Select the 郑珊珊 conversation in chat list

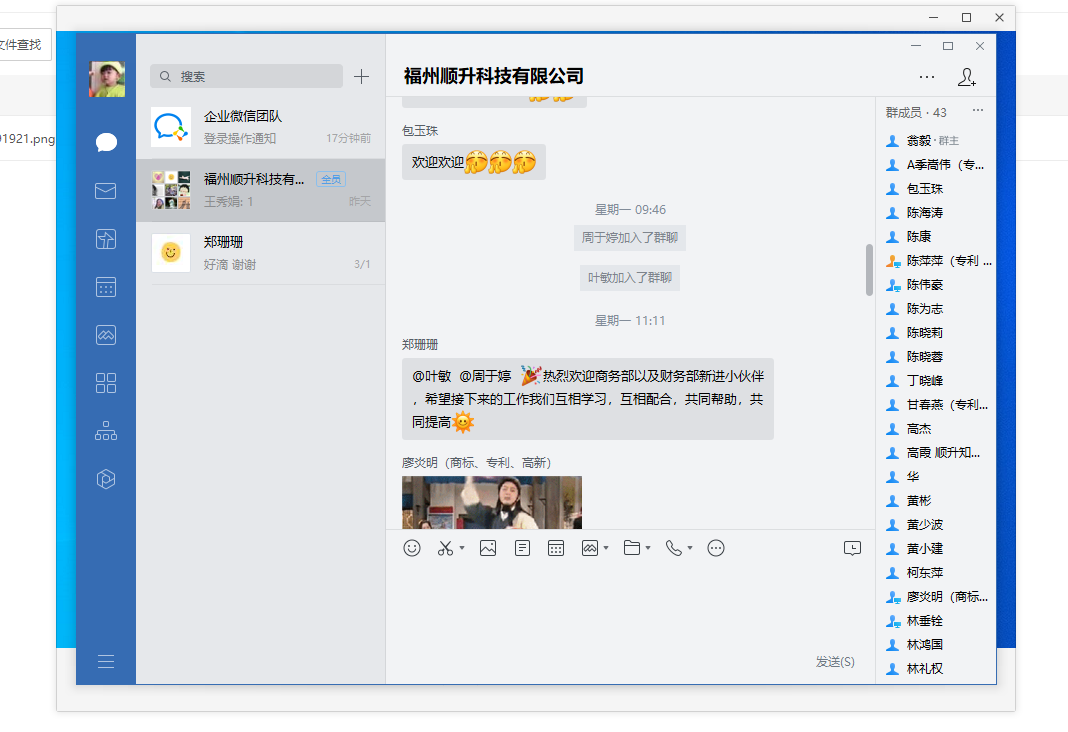pos(260,252)
